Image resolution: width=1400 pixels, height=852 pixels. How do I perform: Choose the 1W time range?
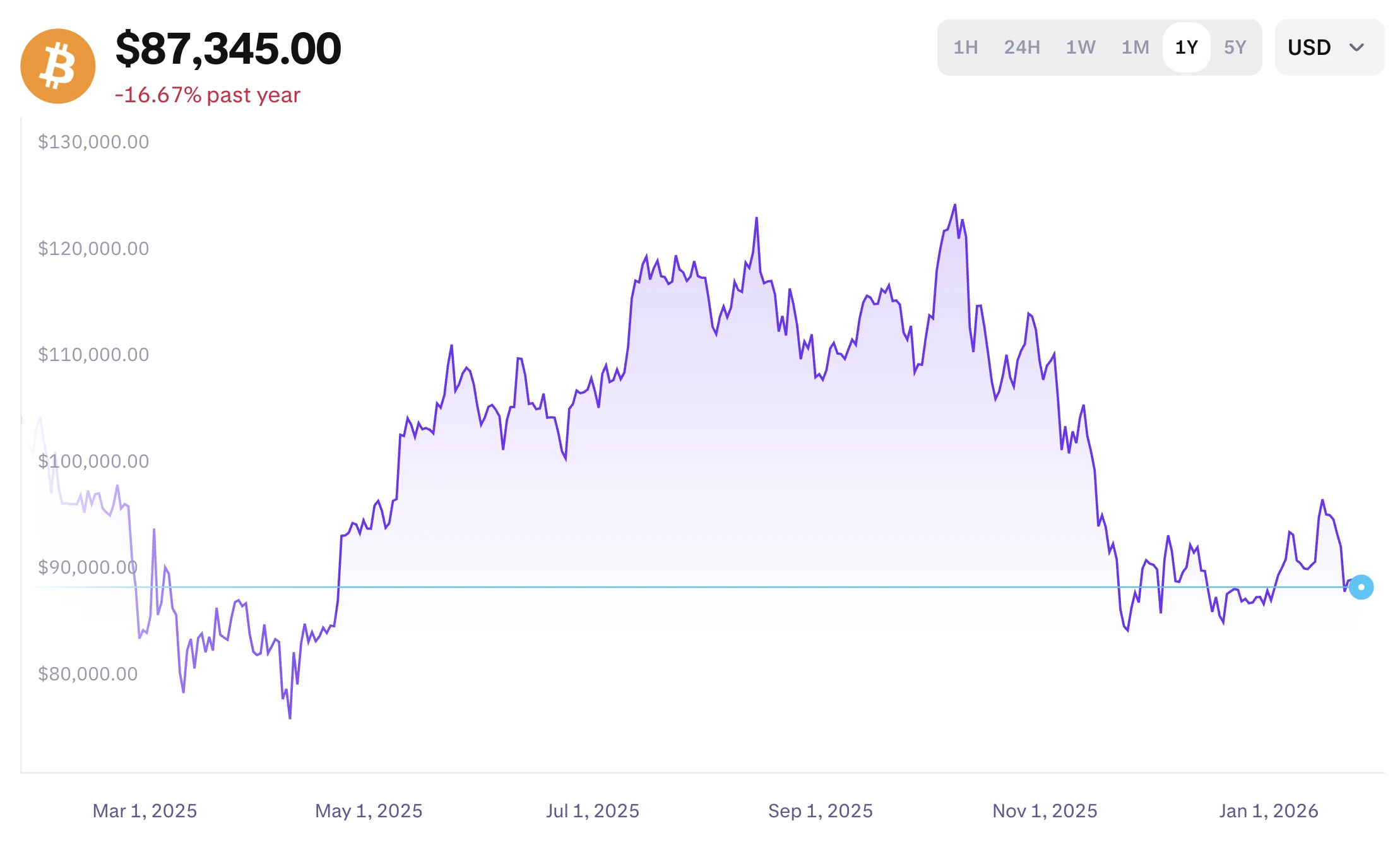coord(1081,47)
